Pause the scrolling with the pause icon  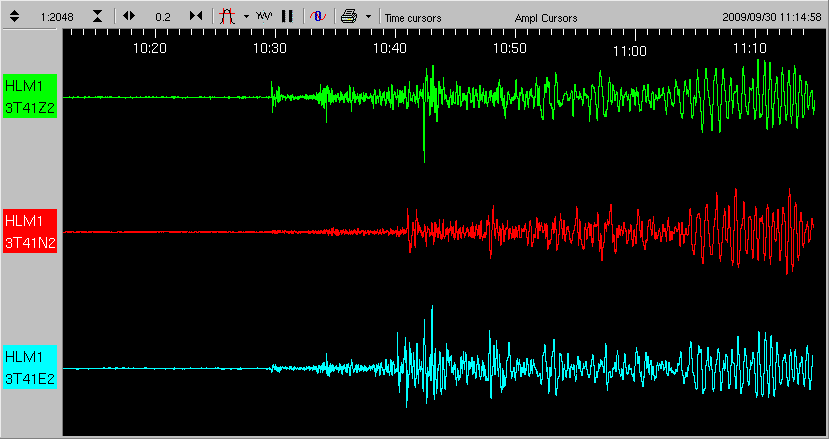point(287,17)
